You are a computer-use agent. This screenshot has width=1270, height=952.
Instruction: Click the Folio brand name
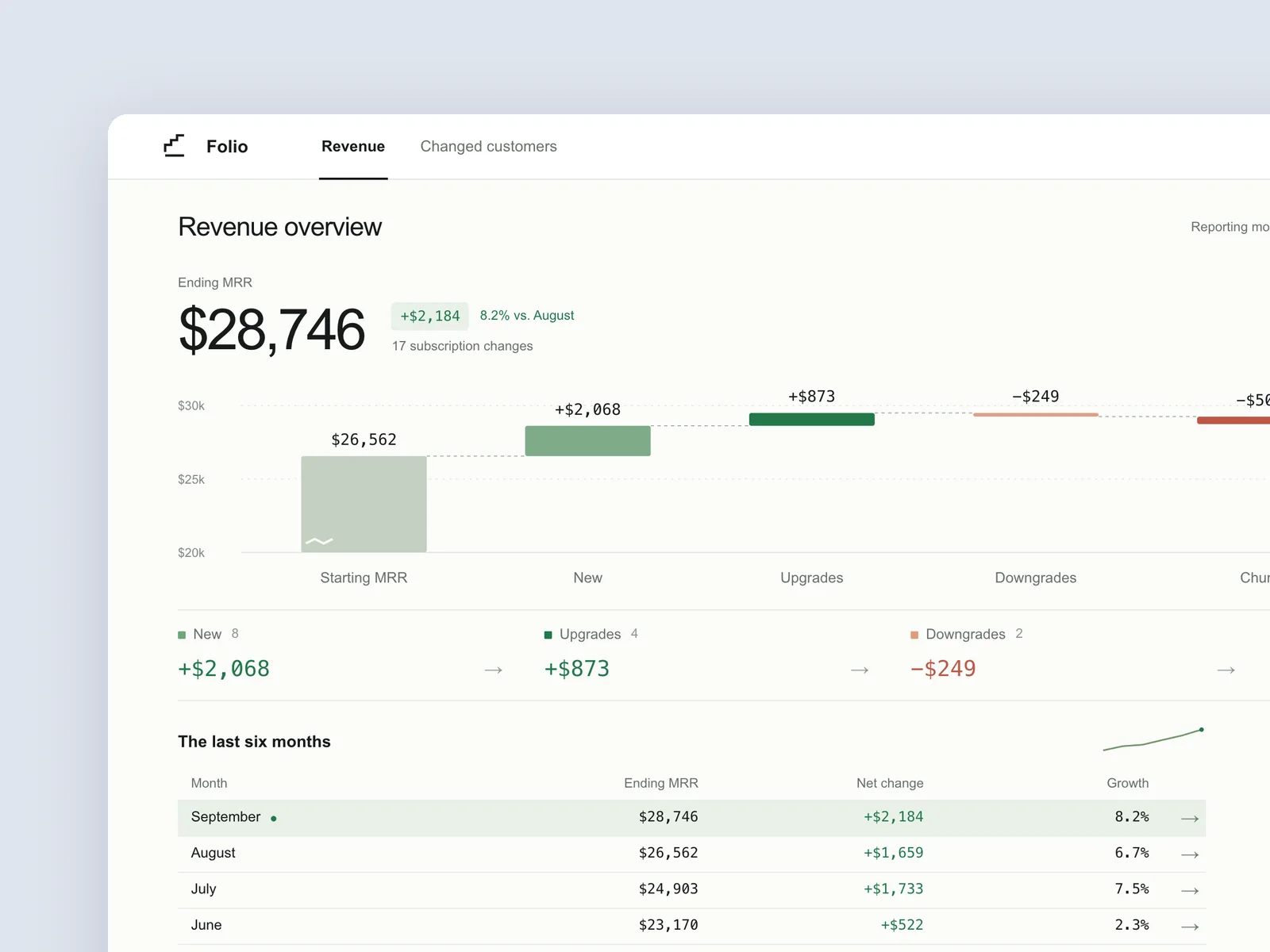[x=227, y=147]
